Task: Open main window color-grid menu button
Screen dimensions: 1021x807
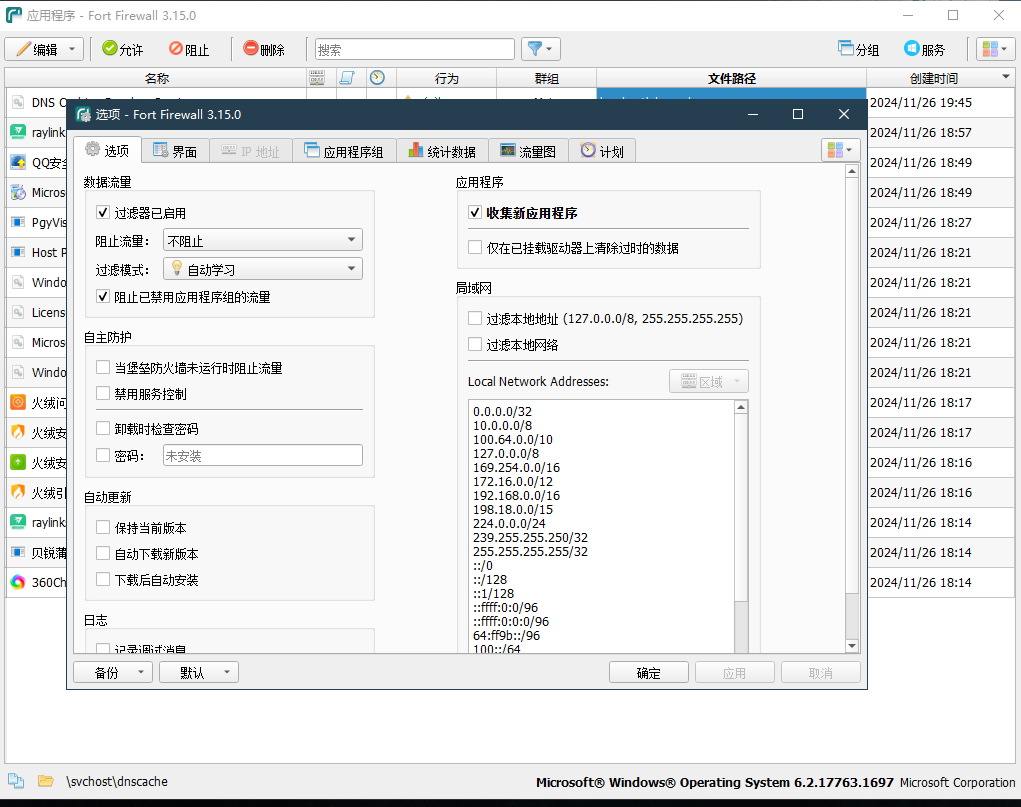Action: point(995,50)
